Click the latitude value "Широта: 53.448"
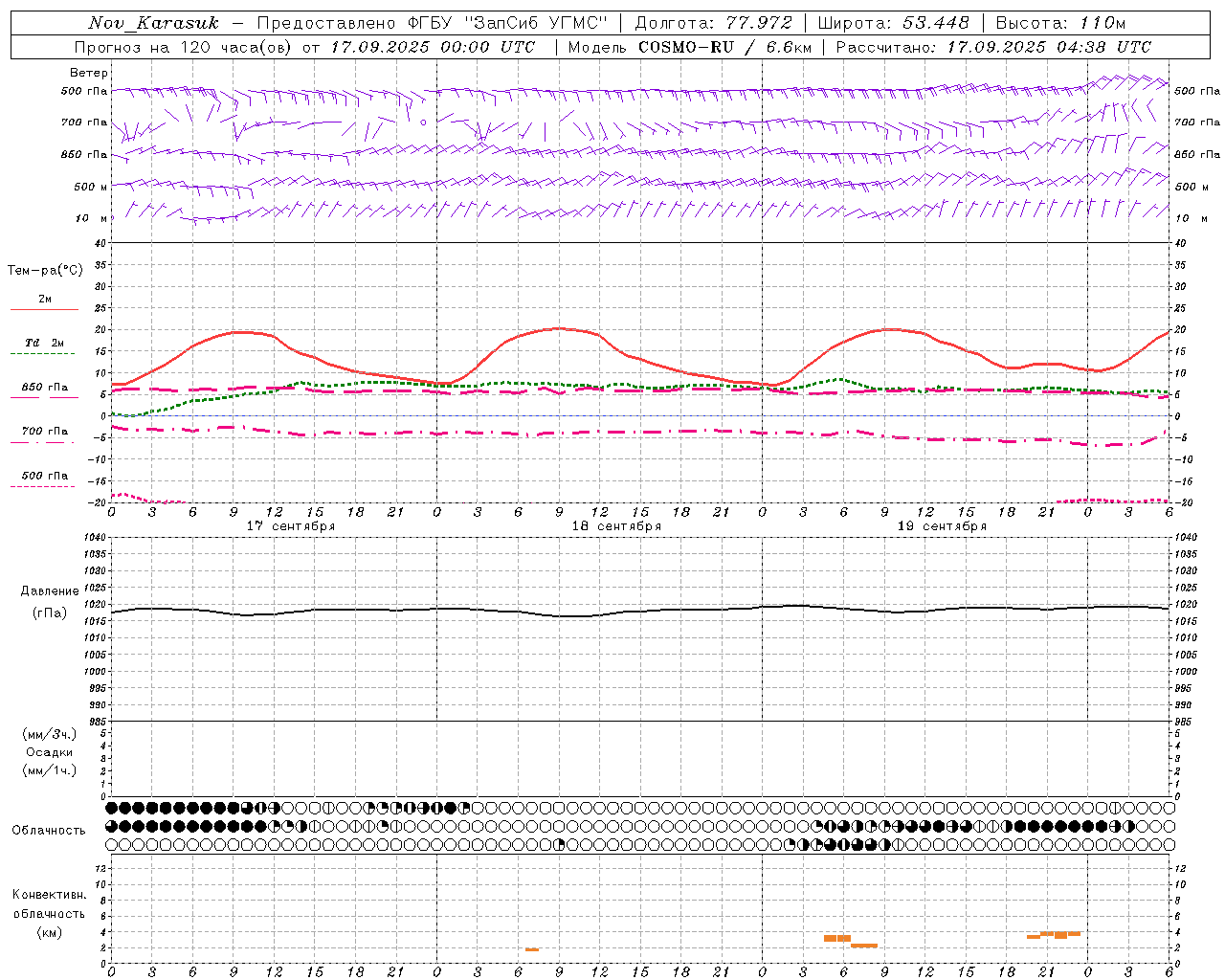 tap(893, 23)
